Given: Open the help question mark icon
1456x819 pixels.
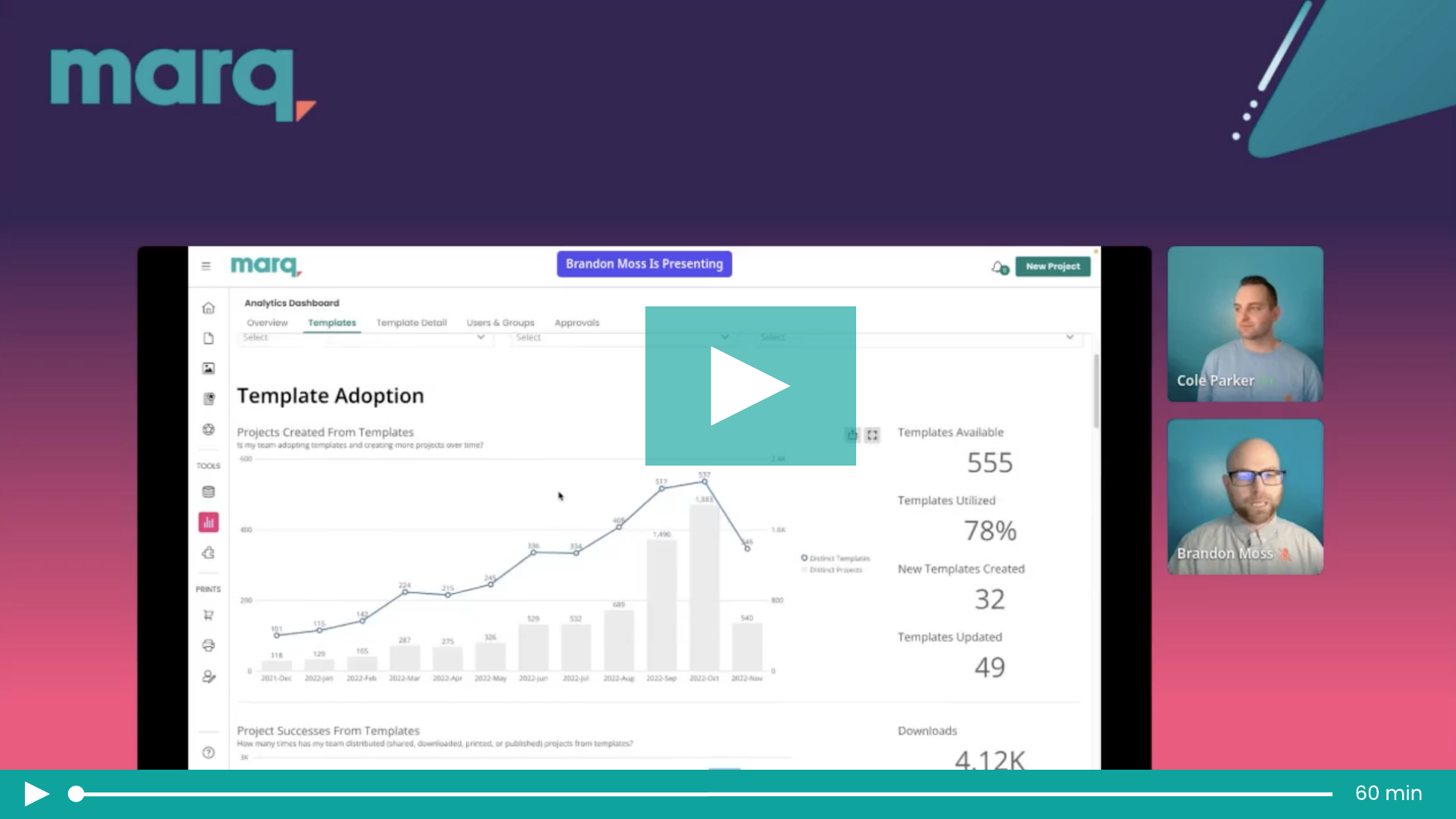Looking at the screenshot, I should pos(209,752).
